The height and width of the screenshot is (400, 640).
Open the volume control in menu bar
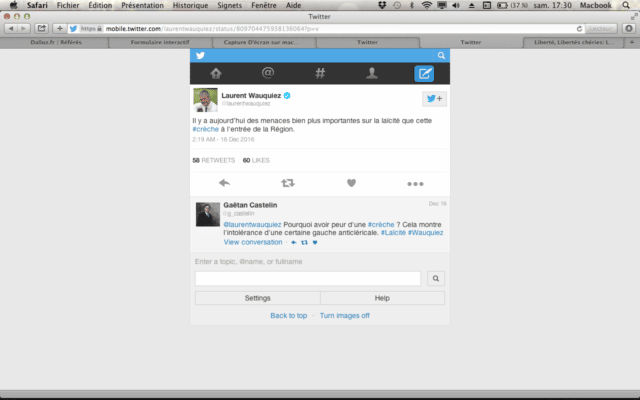click(x=456, y=5)
